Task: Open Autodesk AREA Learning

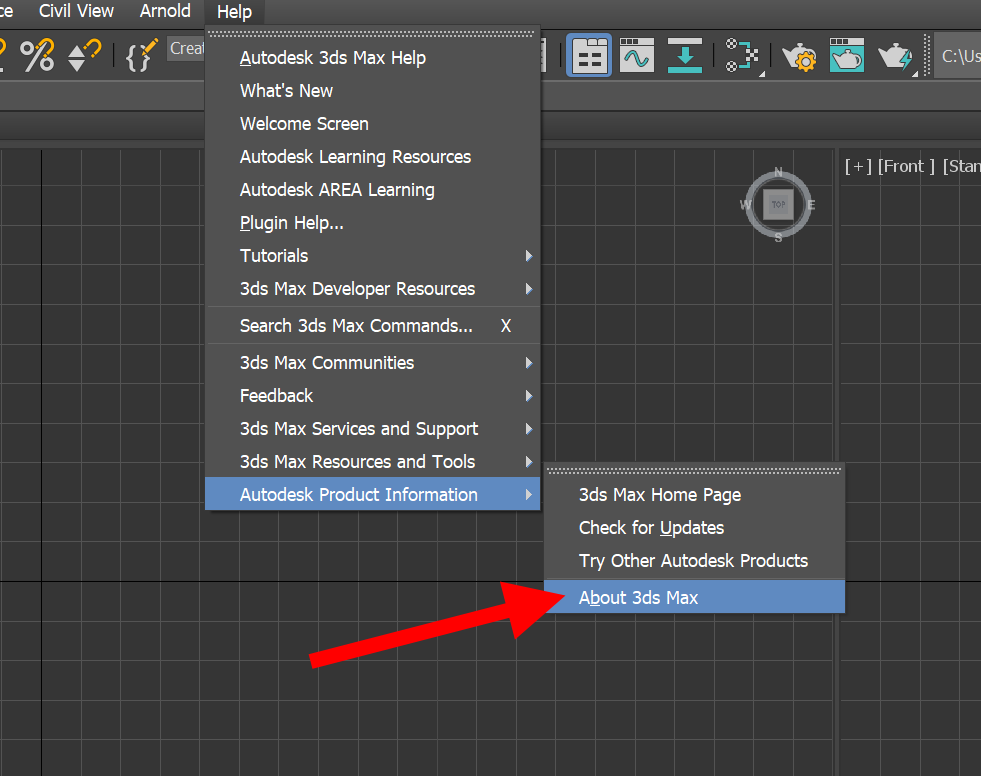Action: pyautogui.click(x=372, y=190)
